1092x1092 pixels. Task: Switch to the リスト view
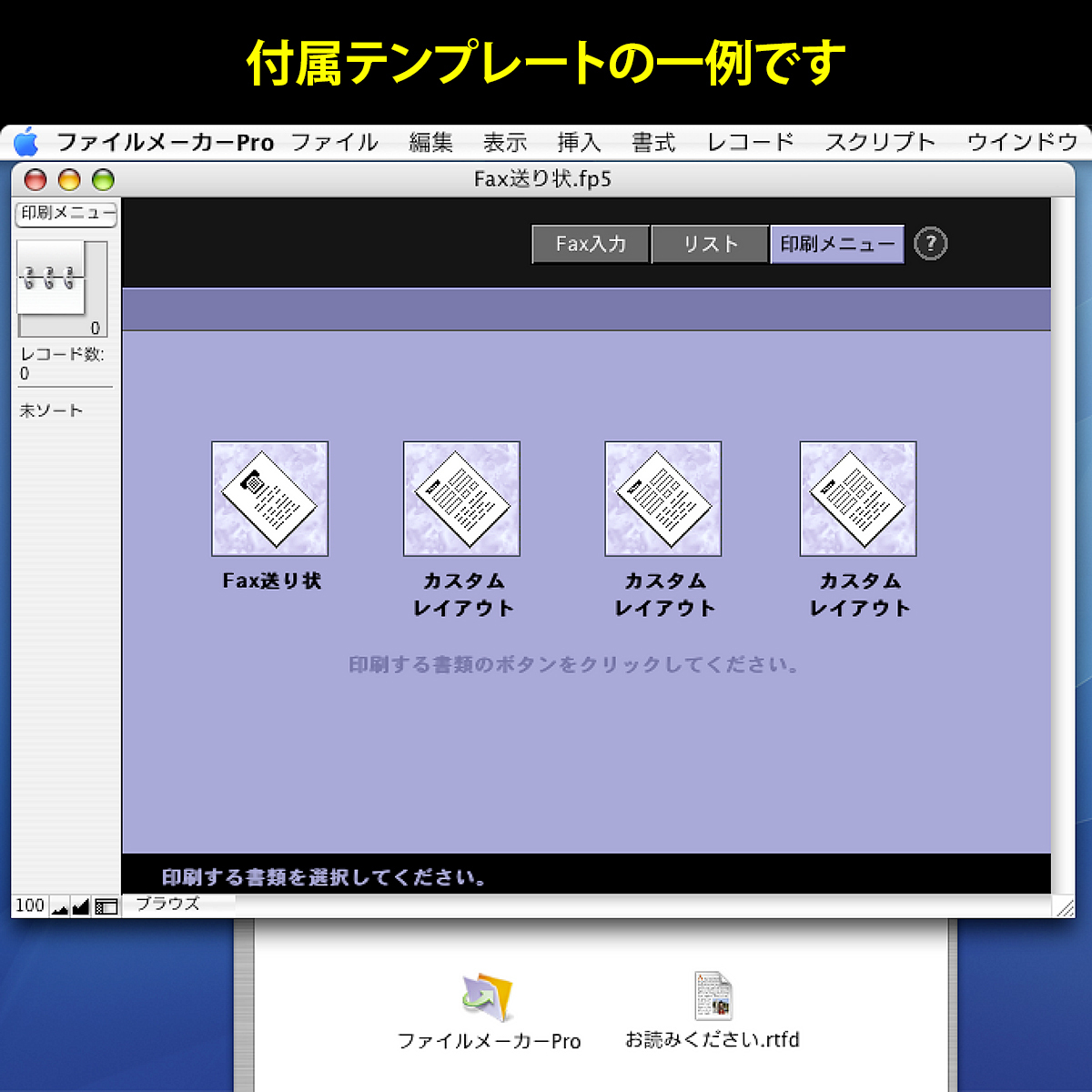pyautogui.click(x=711, y=244)
